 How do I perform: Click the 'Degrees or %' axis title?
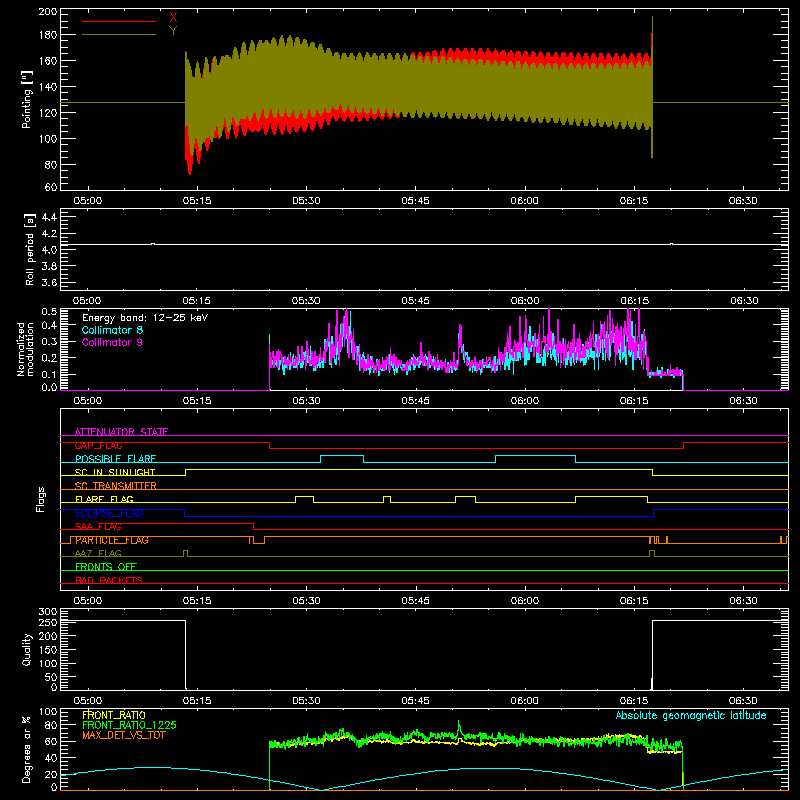27,749
